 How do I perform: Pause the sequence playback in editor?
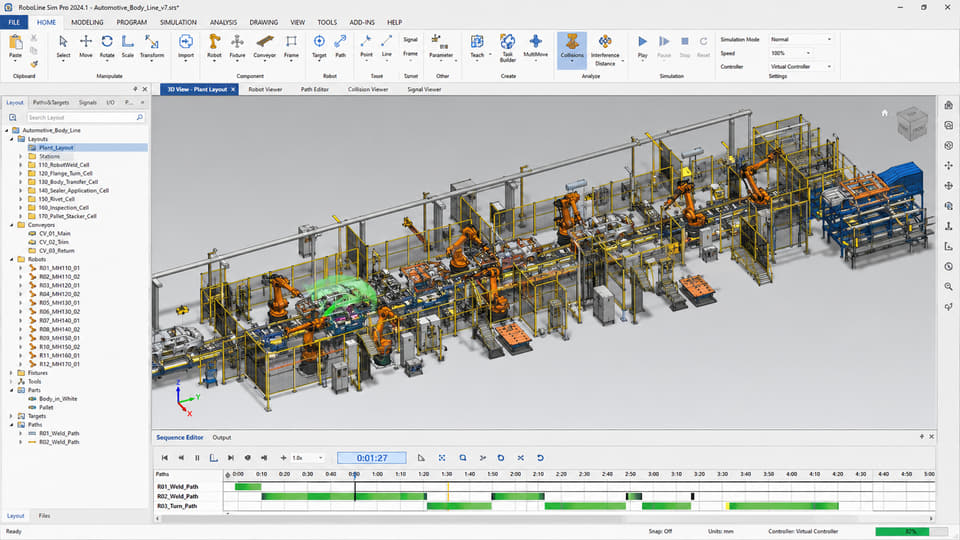tap(197, 458)
